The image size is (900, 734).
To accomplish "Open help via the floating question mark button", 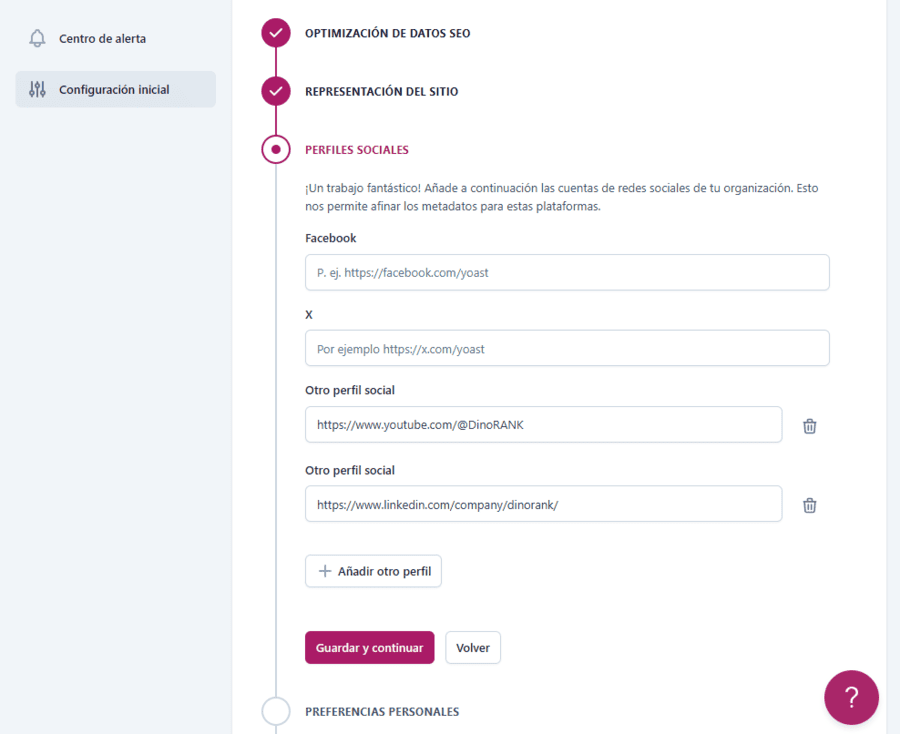I will 851,697.
